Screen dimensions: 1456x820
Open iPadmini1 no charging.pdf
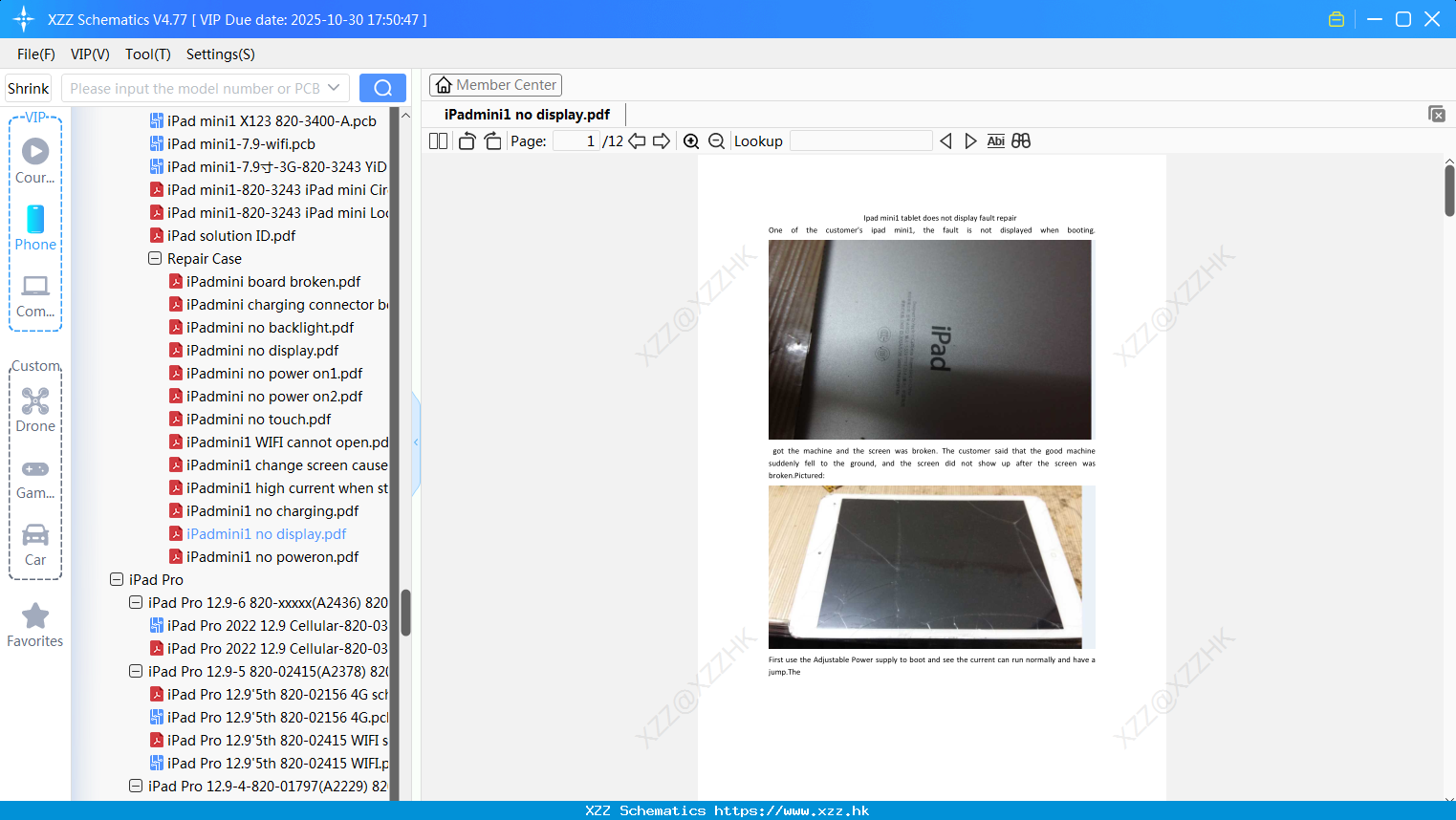264,510
